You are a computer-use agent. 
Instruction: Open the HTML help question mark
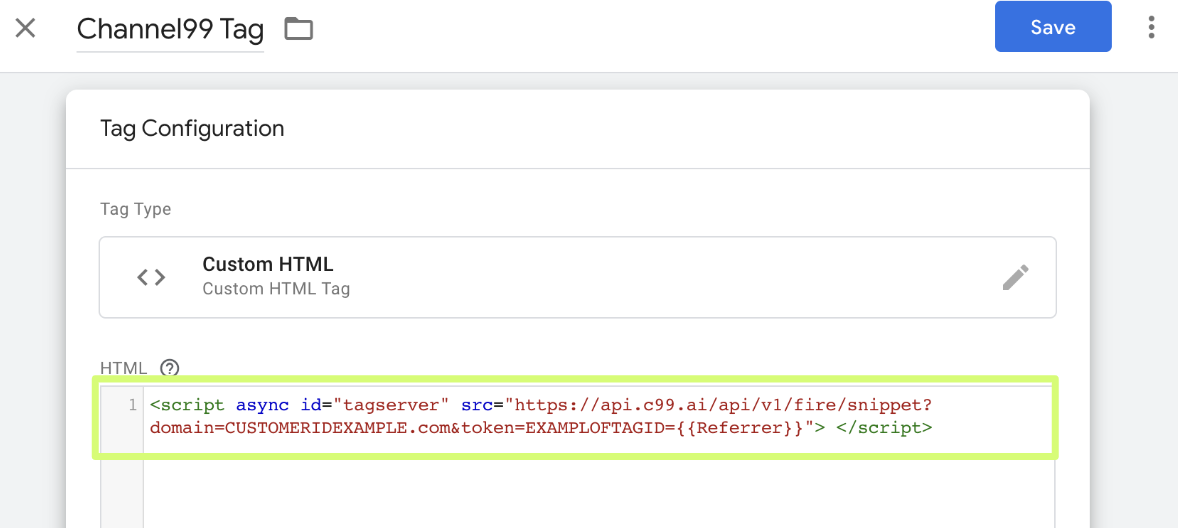(x=171, y=367)
